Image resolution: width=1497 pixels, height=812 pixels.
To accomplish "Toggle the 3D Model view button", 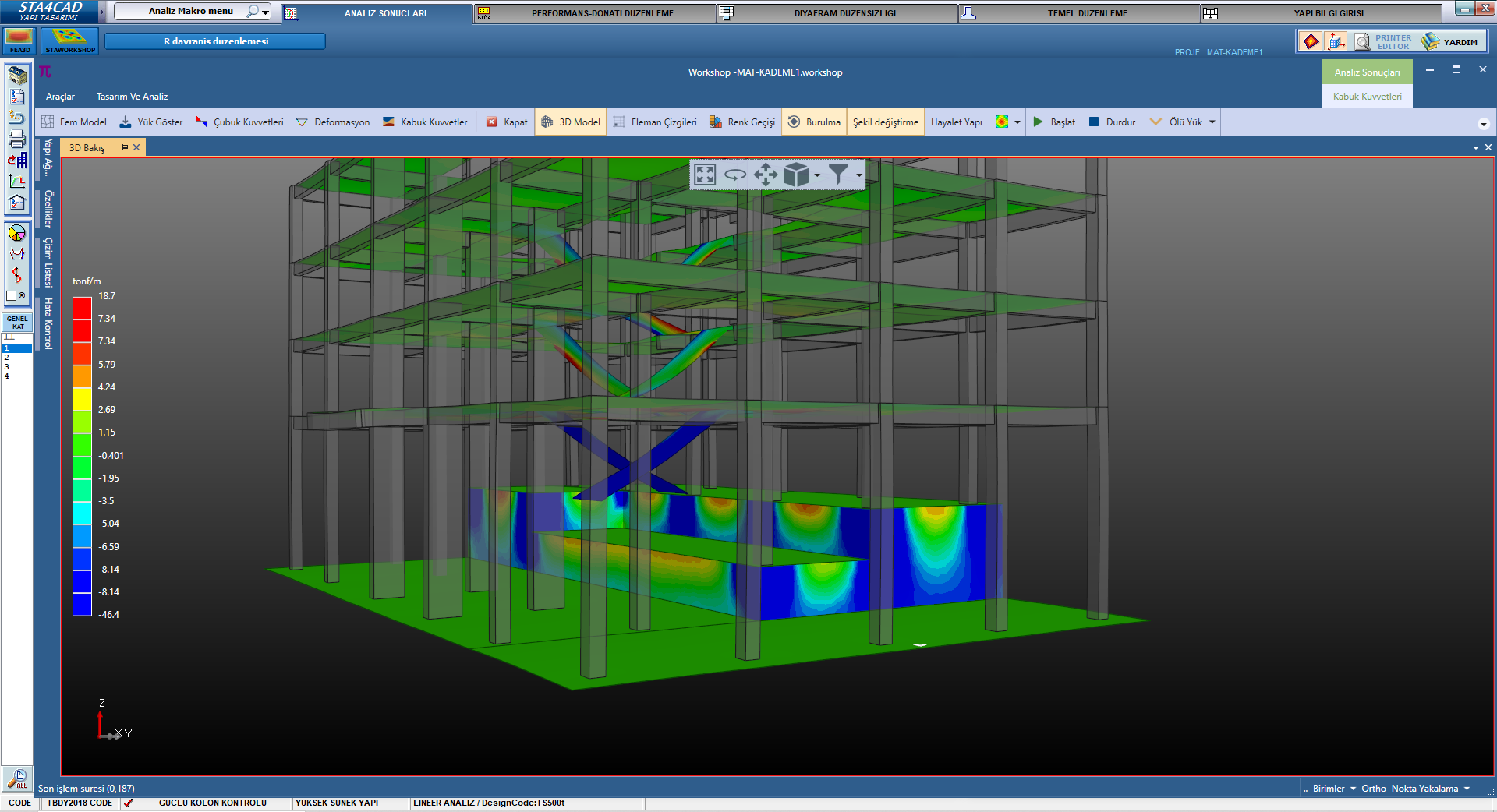I will 571,122.
